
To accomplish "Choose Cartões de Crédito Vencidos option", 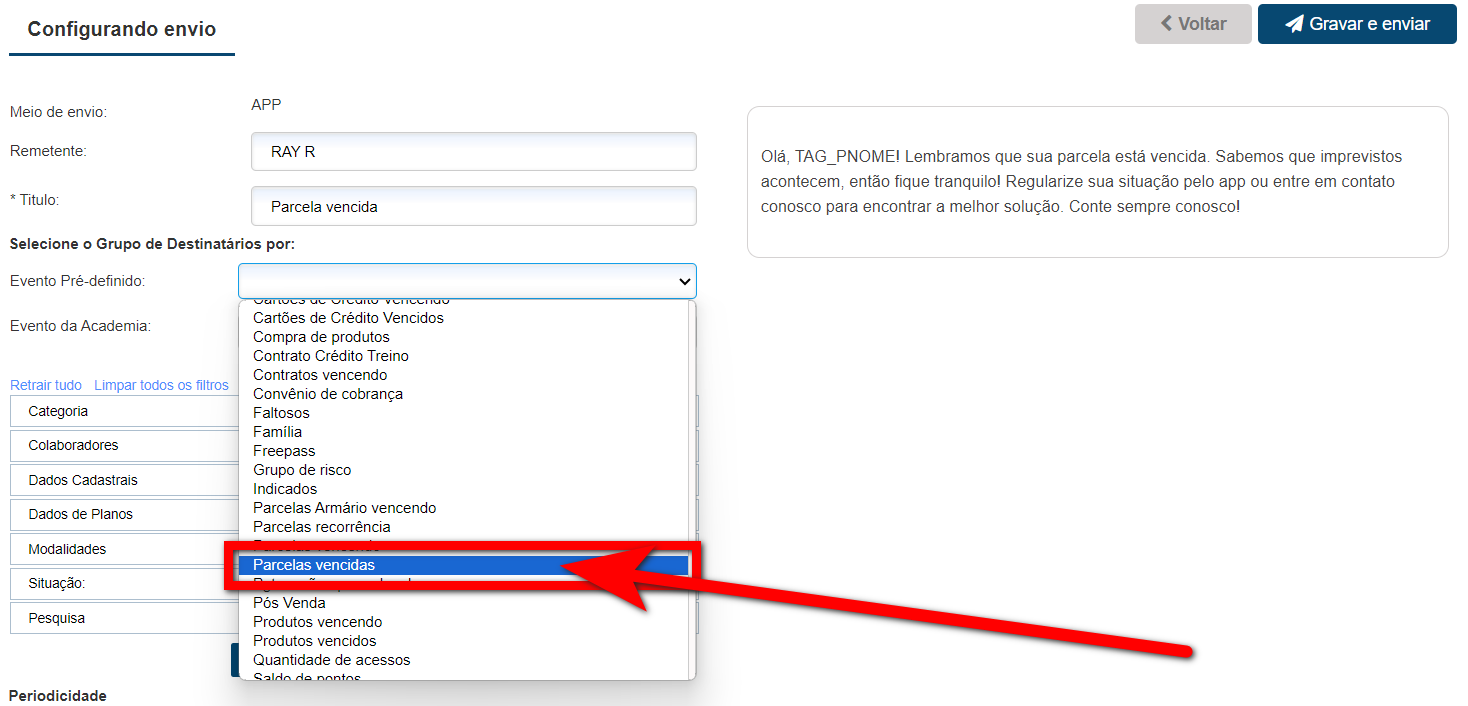I will (x=348, y=318).
